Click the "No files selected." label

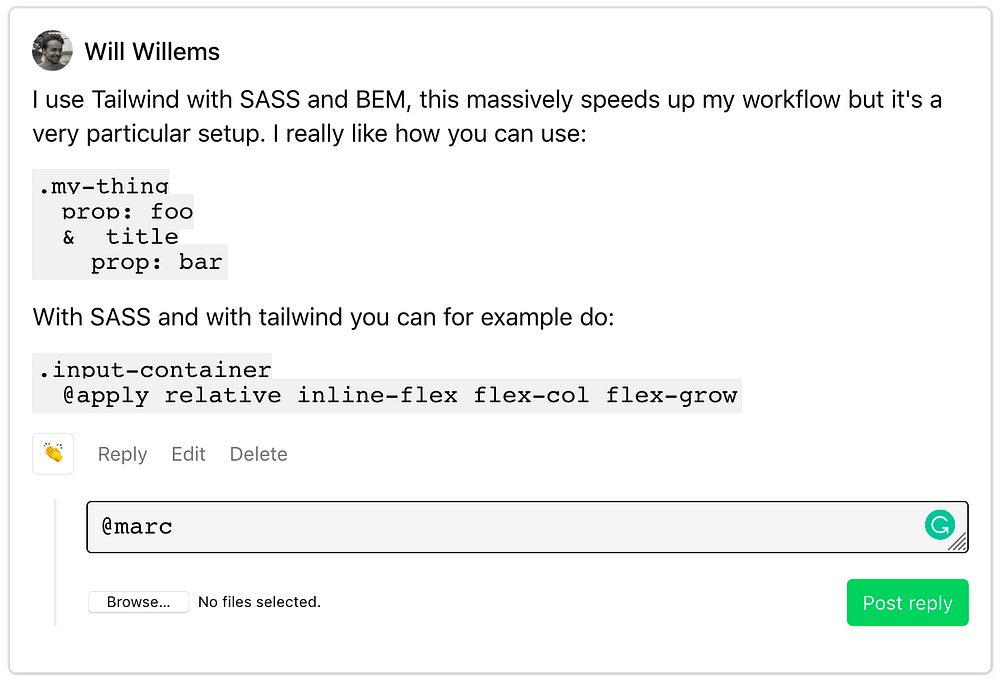tap(259, 602)
